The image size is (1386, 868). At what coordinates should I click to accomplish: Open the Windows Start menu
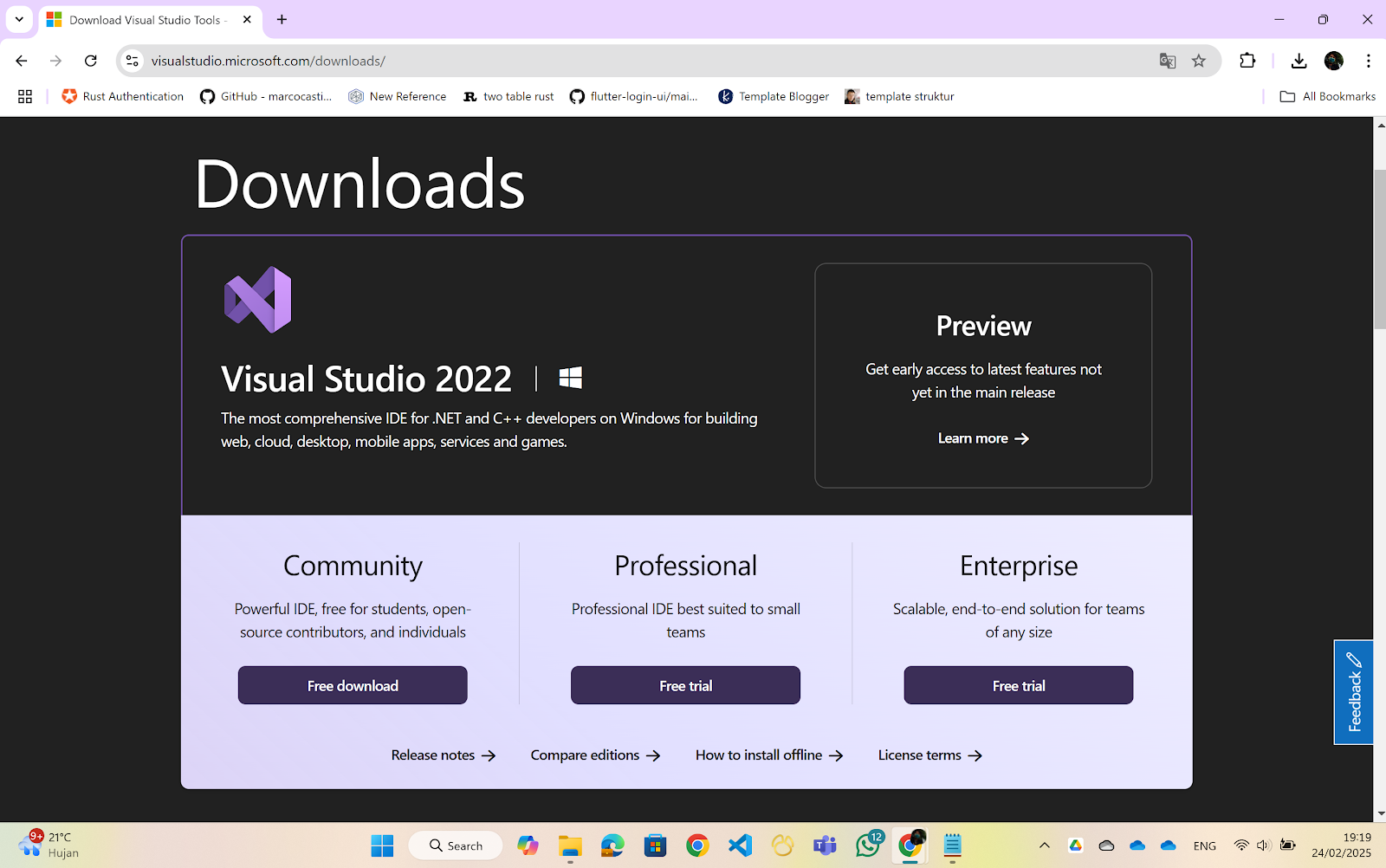[382, 845]
